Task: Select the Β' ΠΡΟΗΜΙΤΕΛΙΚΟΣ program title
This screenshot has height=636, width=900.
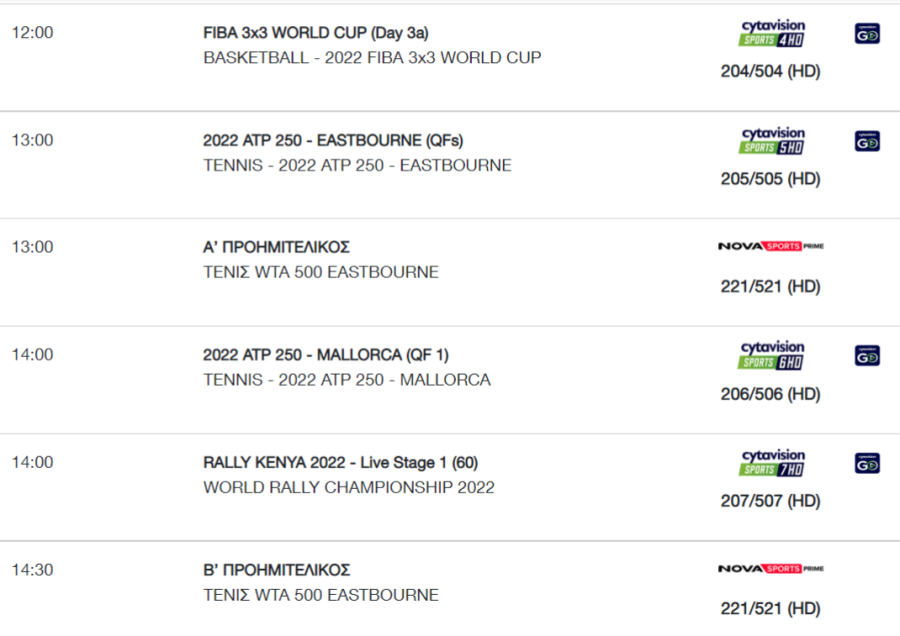Action: point(276,570)
